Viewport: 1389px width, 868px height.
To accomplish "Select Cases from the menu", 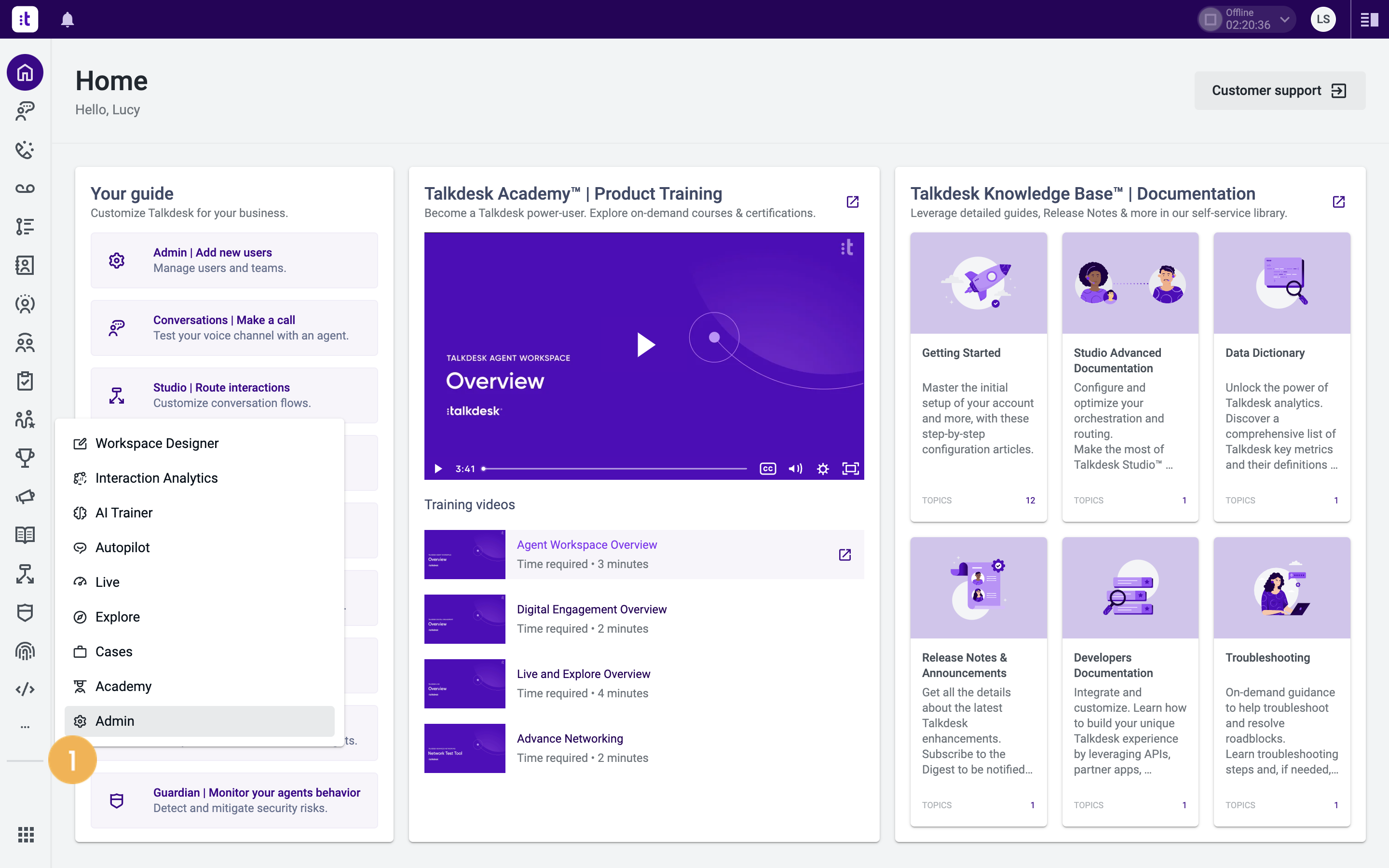I will (199, 651).
